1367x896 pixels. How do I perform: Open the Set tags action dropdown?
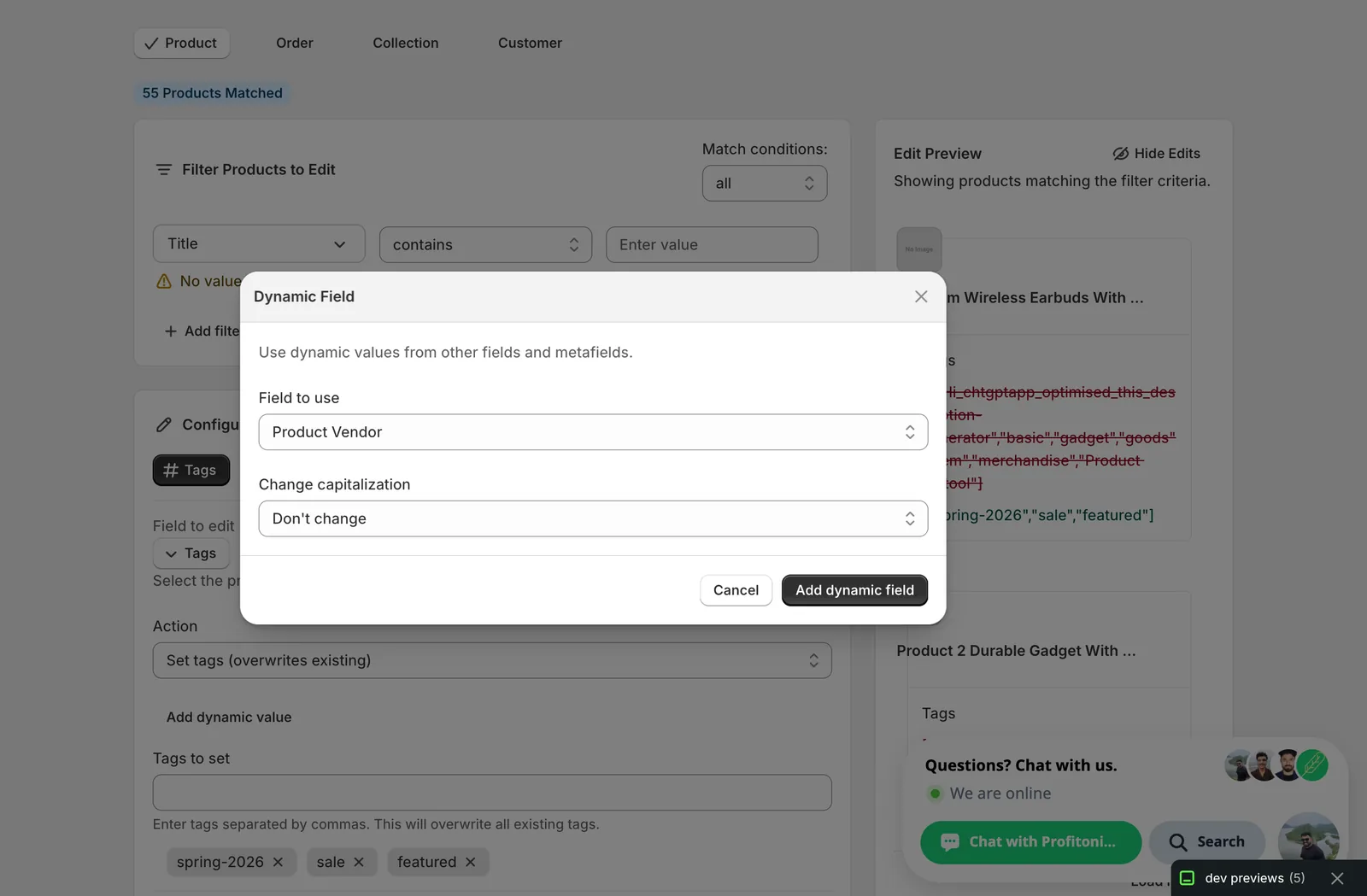coord(492,660)
